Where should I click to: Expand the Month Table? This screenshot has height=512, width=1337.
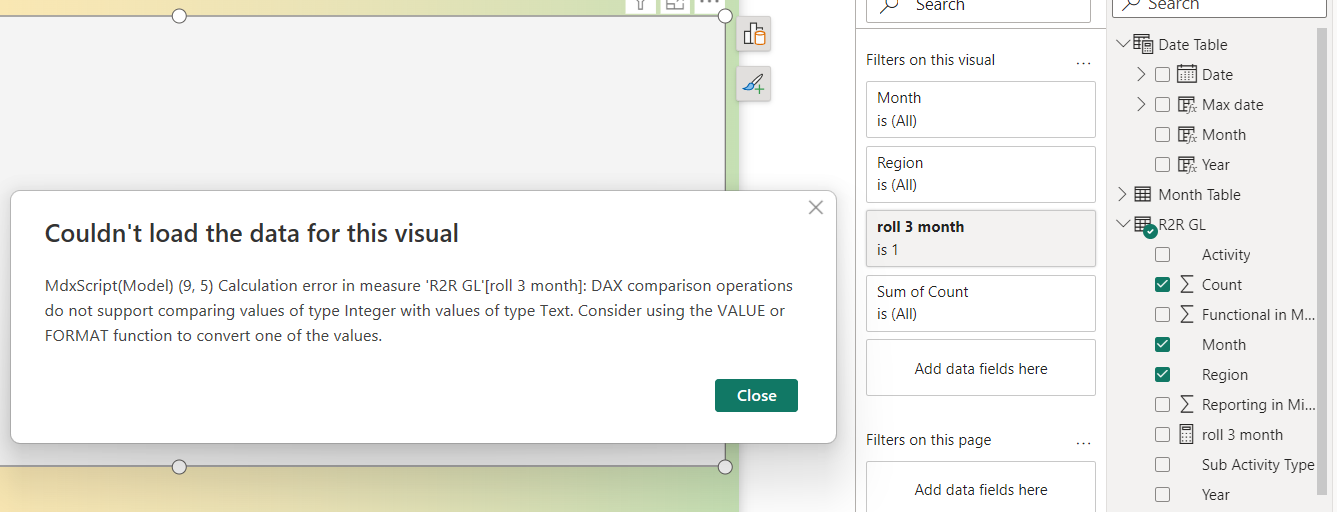[1122, 194]
